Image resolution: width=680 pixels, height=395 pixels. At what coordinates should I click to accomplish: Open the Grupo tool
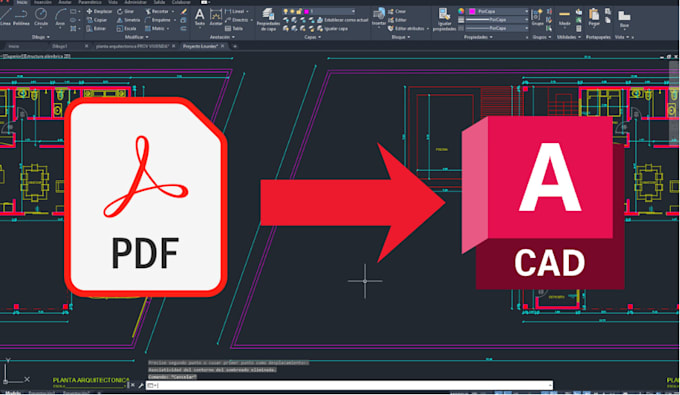[537, 17]
